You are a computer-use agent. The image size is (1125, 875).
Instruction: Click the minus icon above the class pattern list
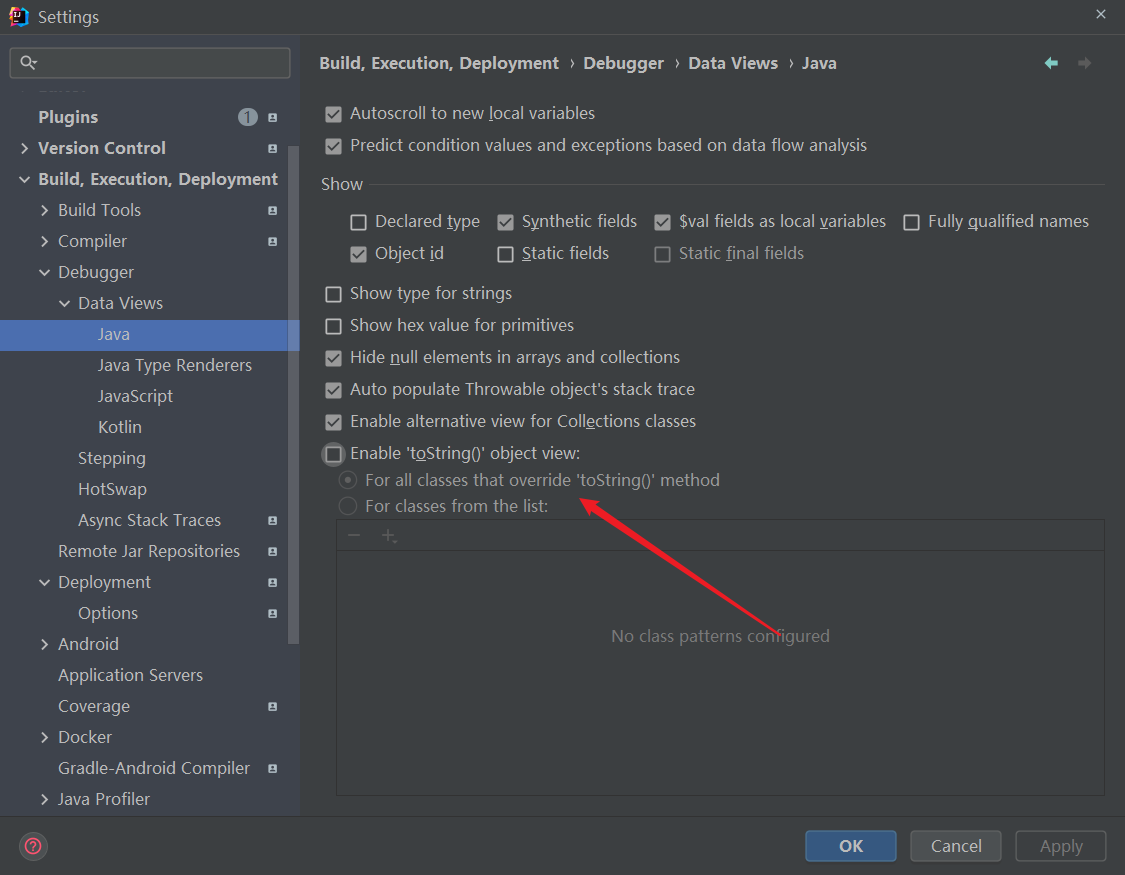[x=354, y=535]
